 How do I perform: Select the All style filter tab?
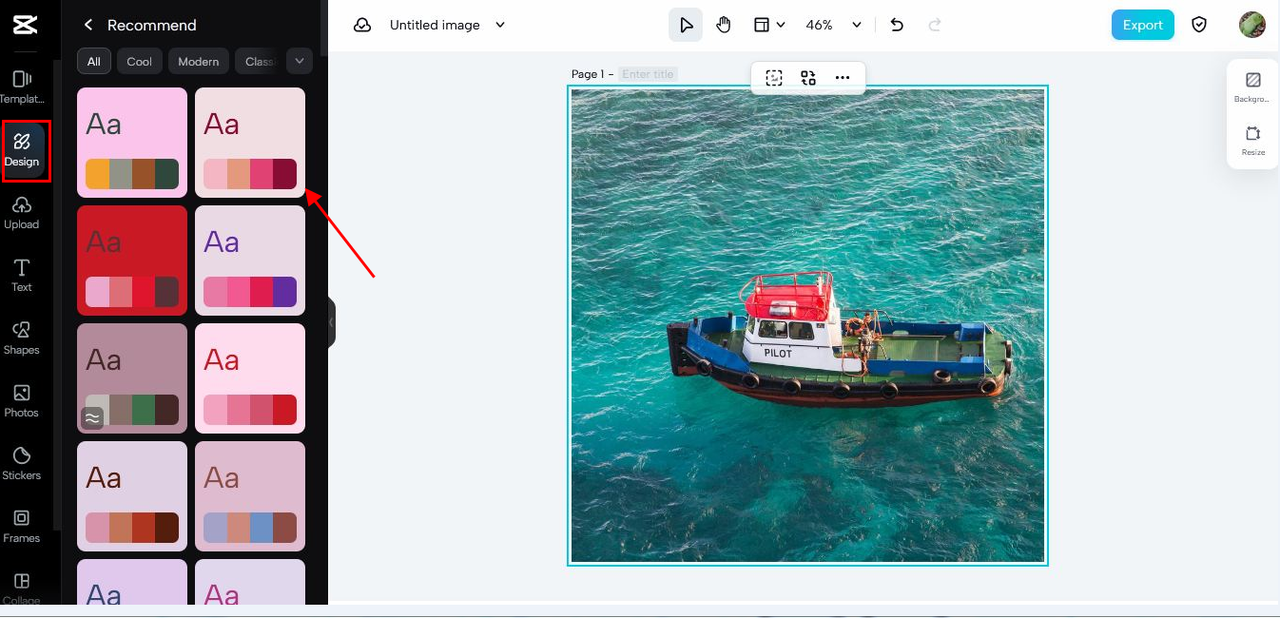[x=93, y=61]
